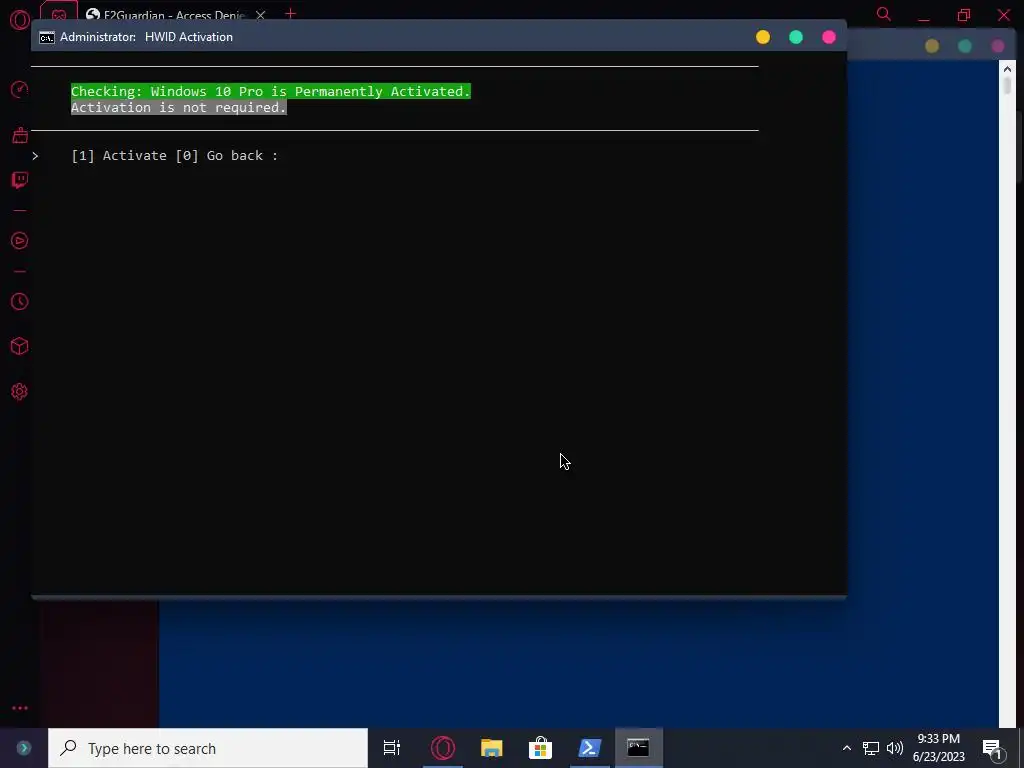Image resolution: width=1024 pixels, height=768 pixels.
Task: Click the '[1] Activate [0] Go back' prompt
Action: [x=174, y=155]
